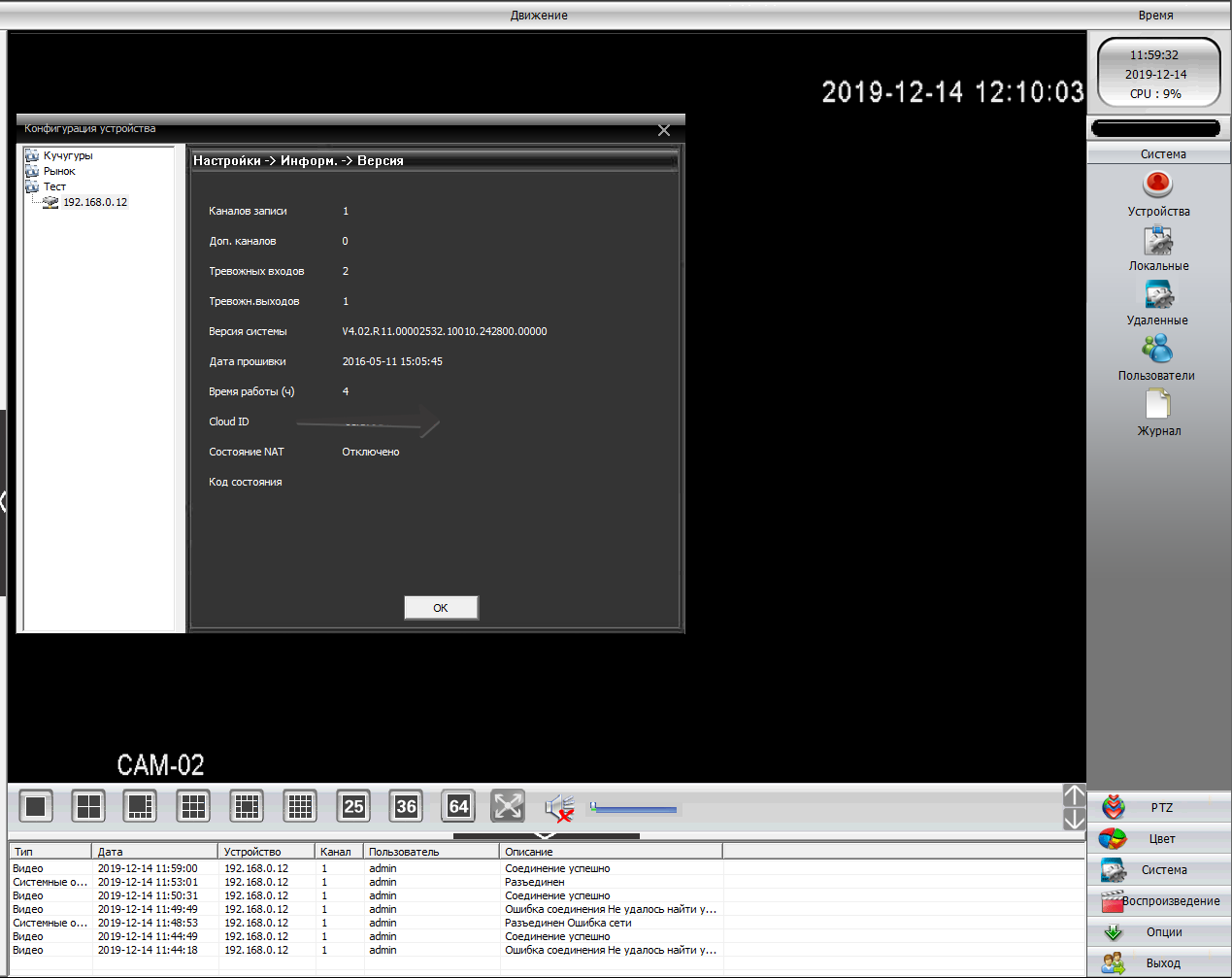This screenshot has height=978, width=1232.
Task: Select the four-camera grid layout
Action: pos(89,806)
